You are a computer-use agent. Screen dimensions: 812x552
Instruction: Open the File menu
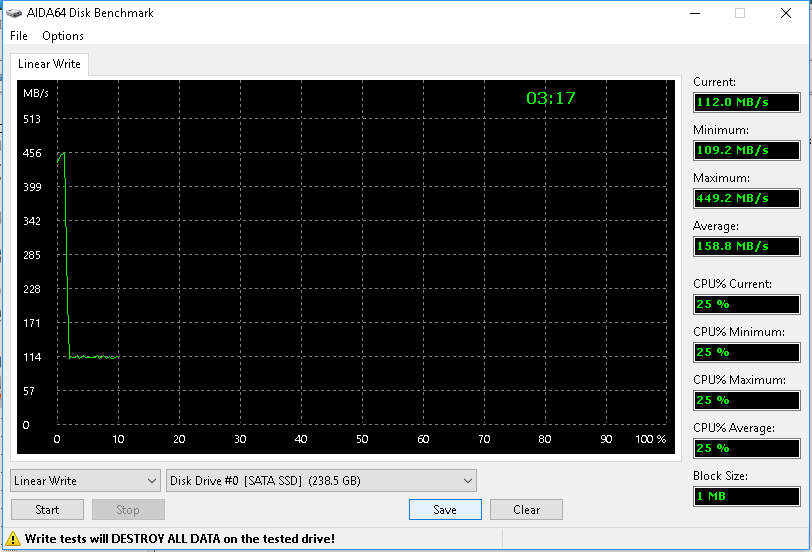coord(19,36)
